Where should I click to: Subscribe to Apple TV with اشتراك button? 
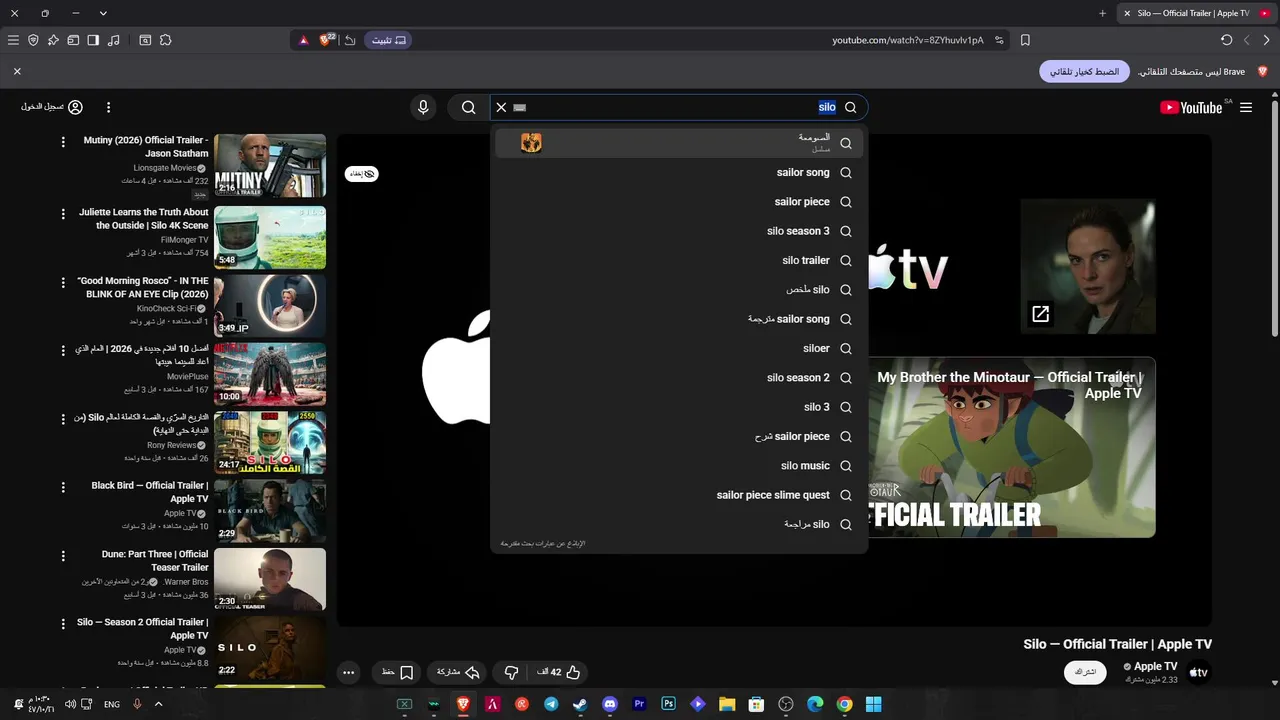coord(1085,672)
